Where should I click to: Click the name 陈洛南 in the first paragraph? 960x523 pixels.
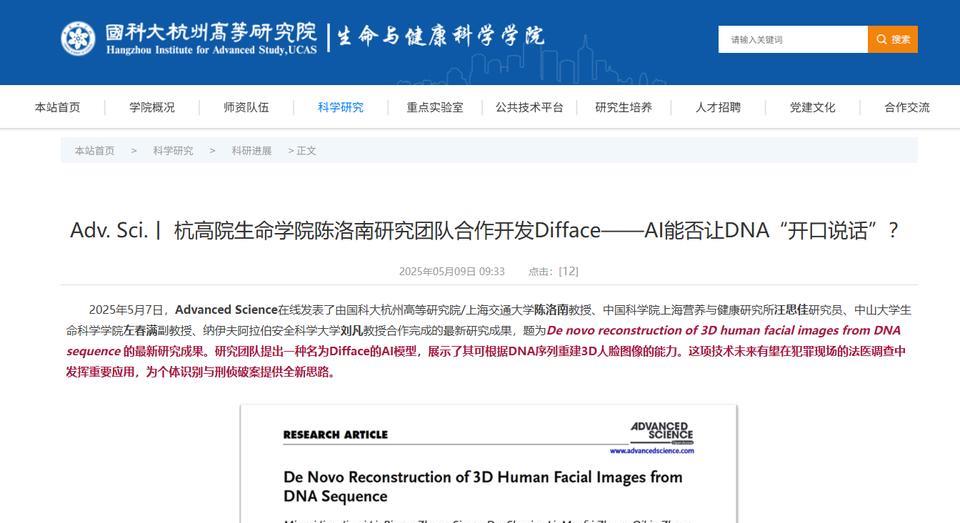(551, 310)
